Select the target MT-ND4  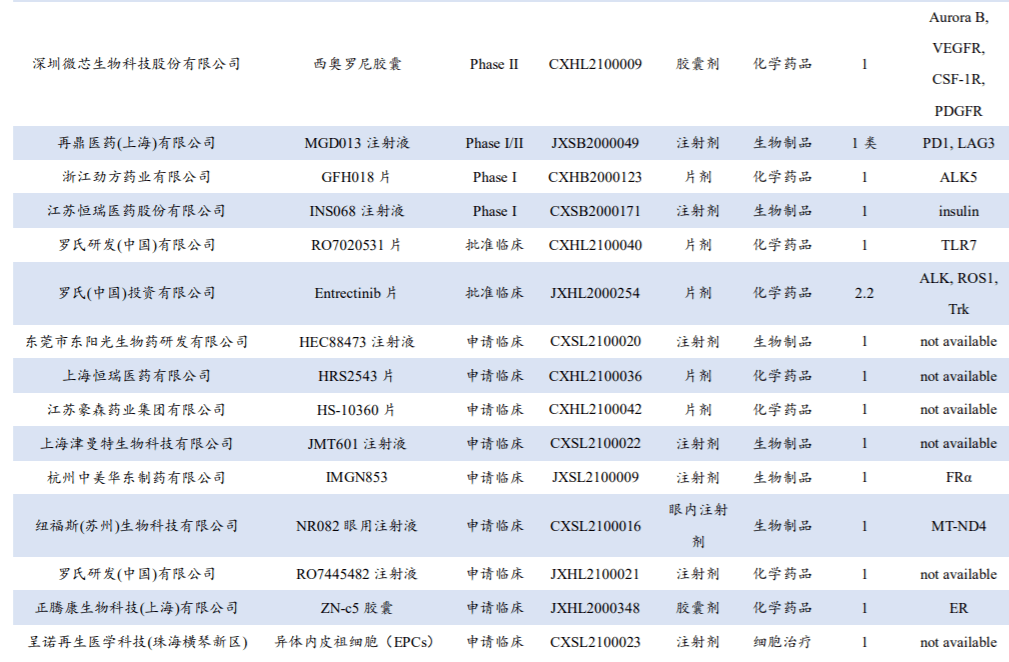tap(958, 526)
